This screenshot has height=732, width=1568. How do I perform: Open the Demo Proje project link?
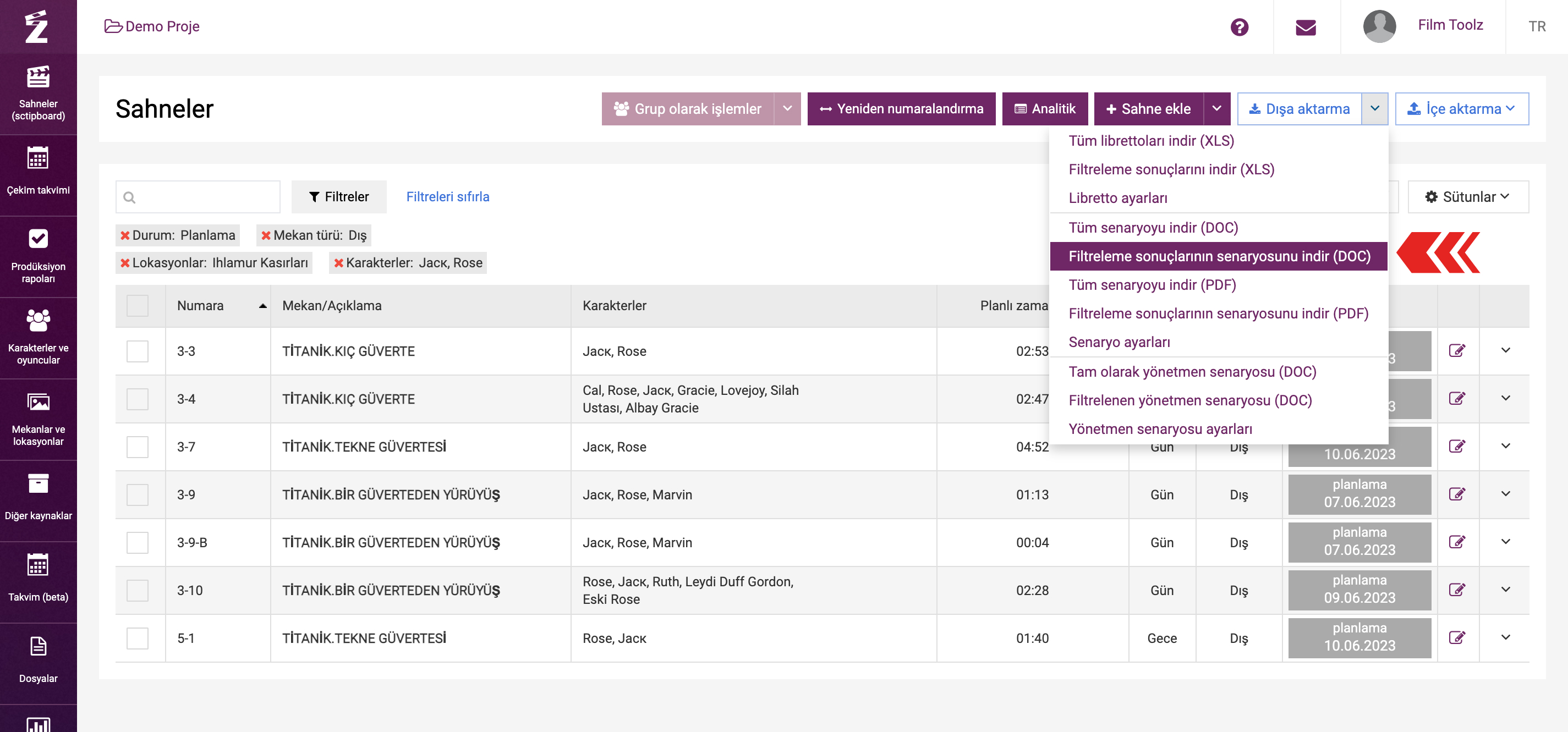click(151, 26)
